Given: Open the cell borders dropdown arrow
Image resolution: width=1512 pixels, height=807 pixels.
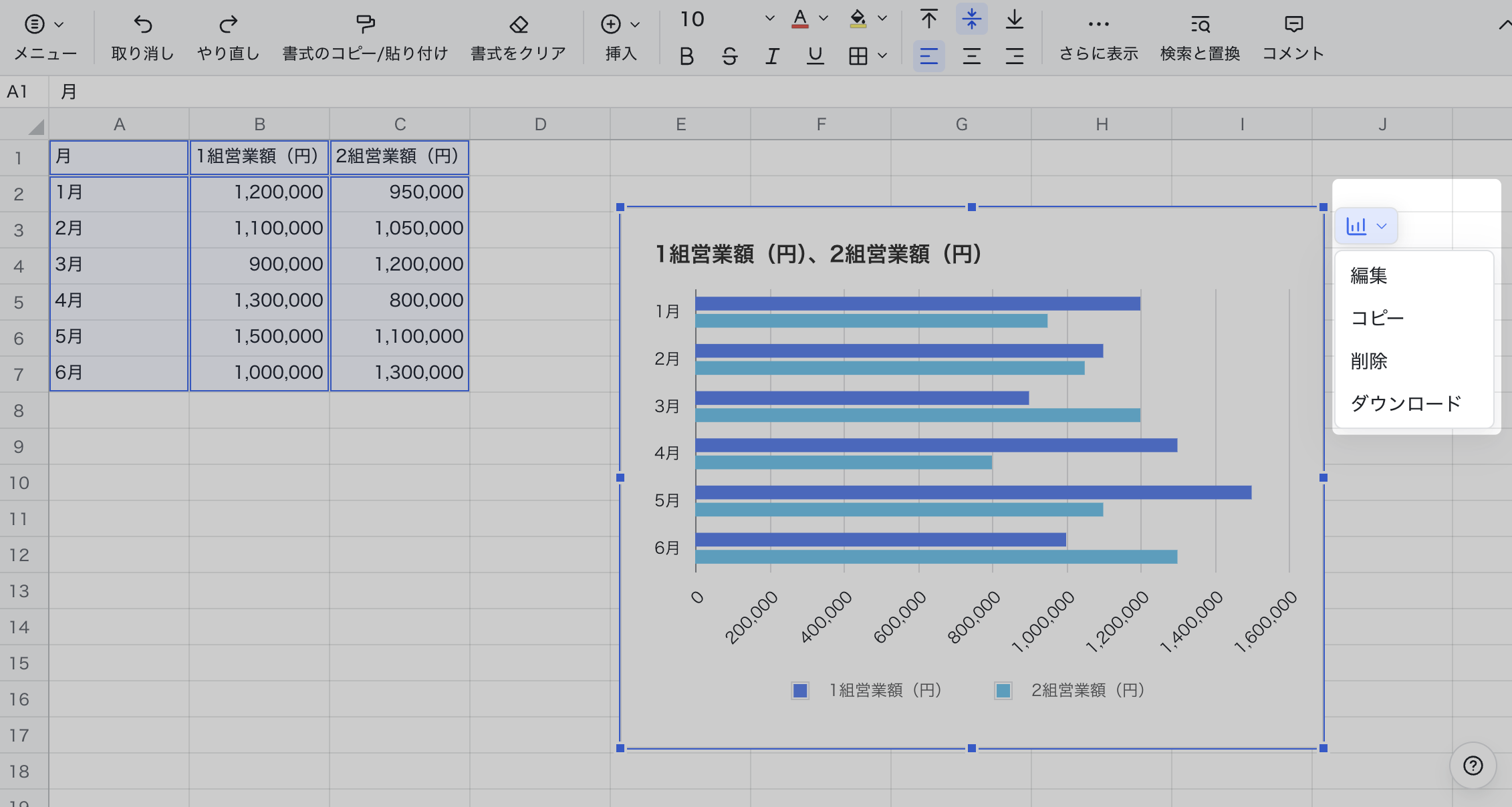Looking at the screenshot, I should (x=882, y=56).
